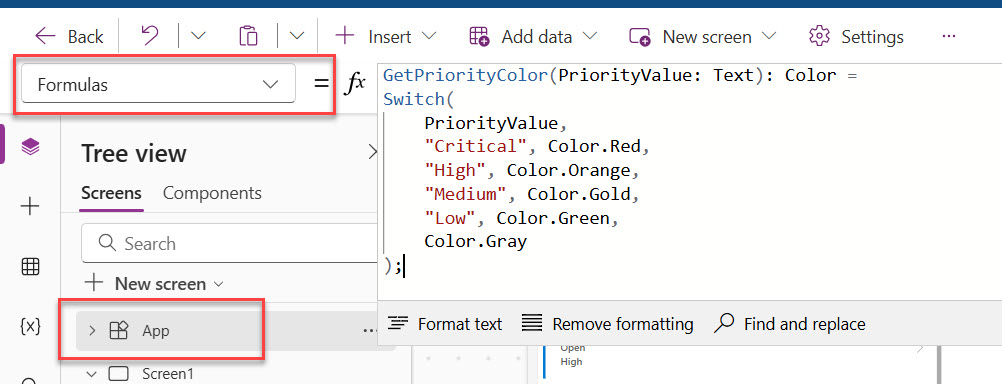
Task: Click the fx formula icon
Action: click(x=355, y=84)
